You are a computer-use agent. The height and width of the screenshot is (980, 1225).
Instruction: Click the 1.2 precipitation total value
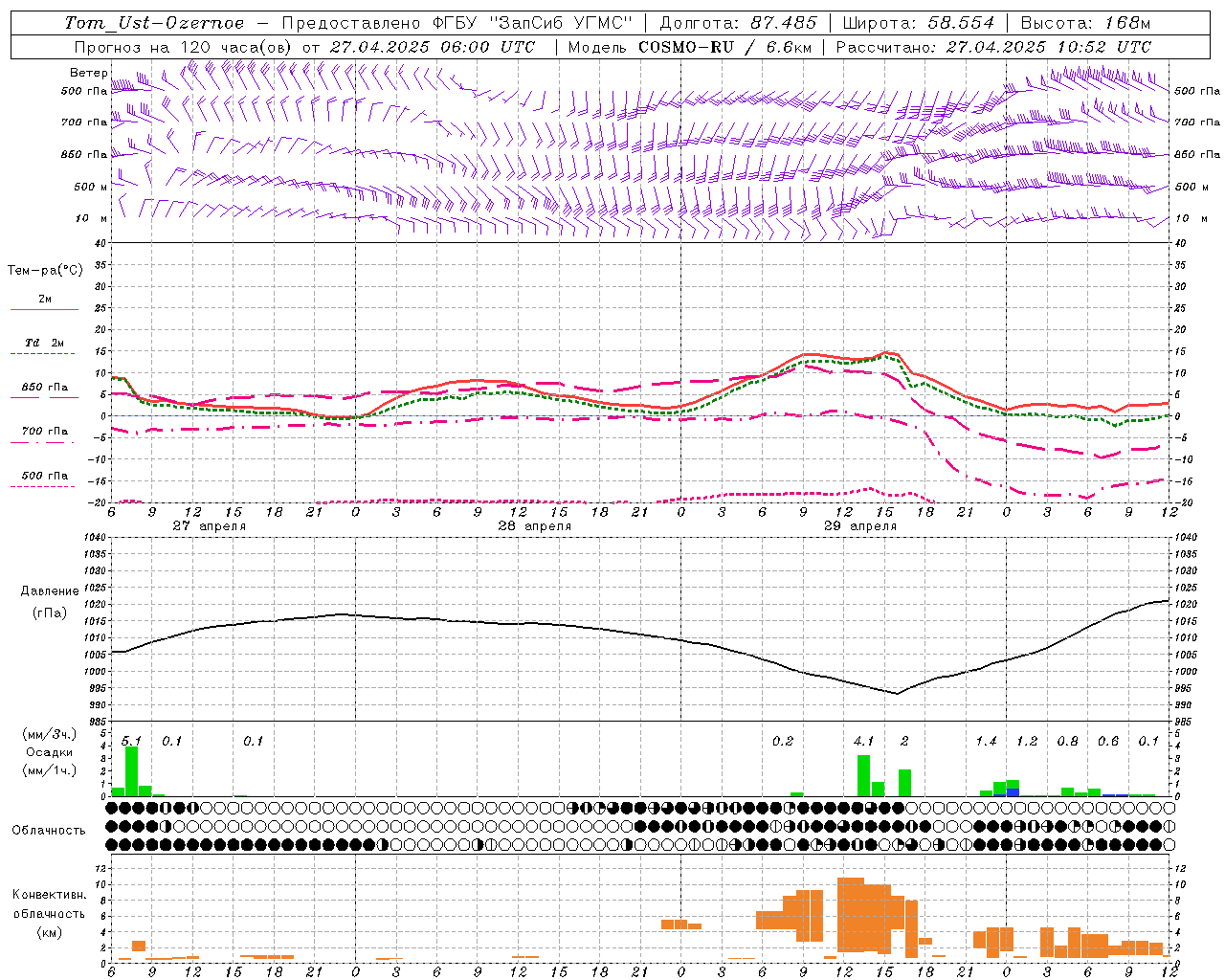(x=1027, y=742)
